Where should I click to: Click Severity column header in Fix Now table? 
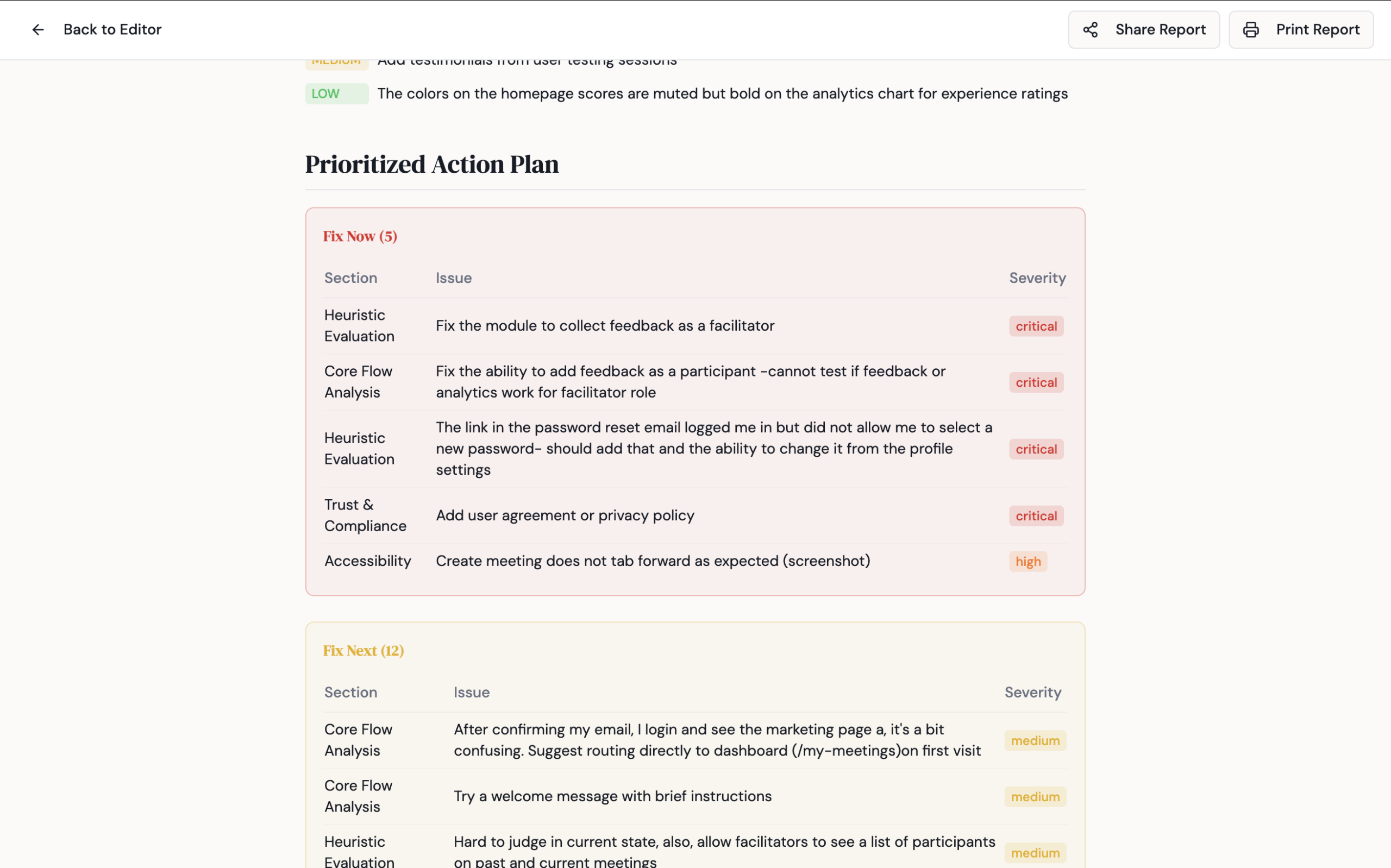click(x=1037, y=279)
